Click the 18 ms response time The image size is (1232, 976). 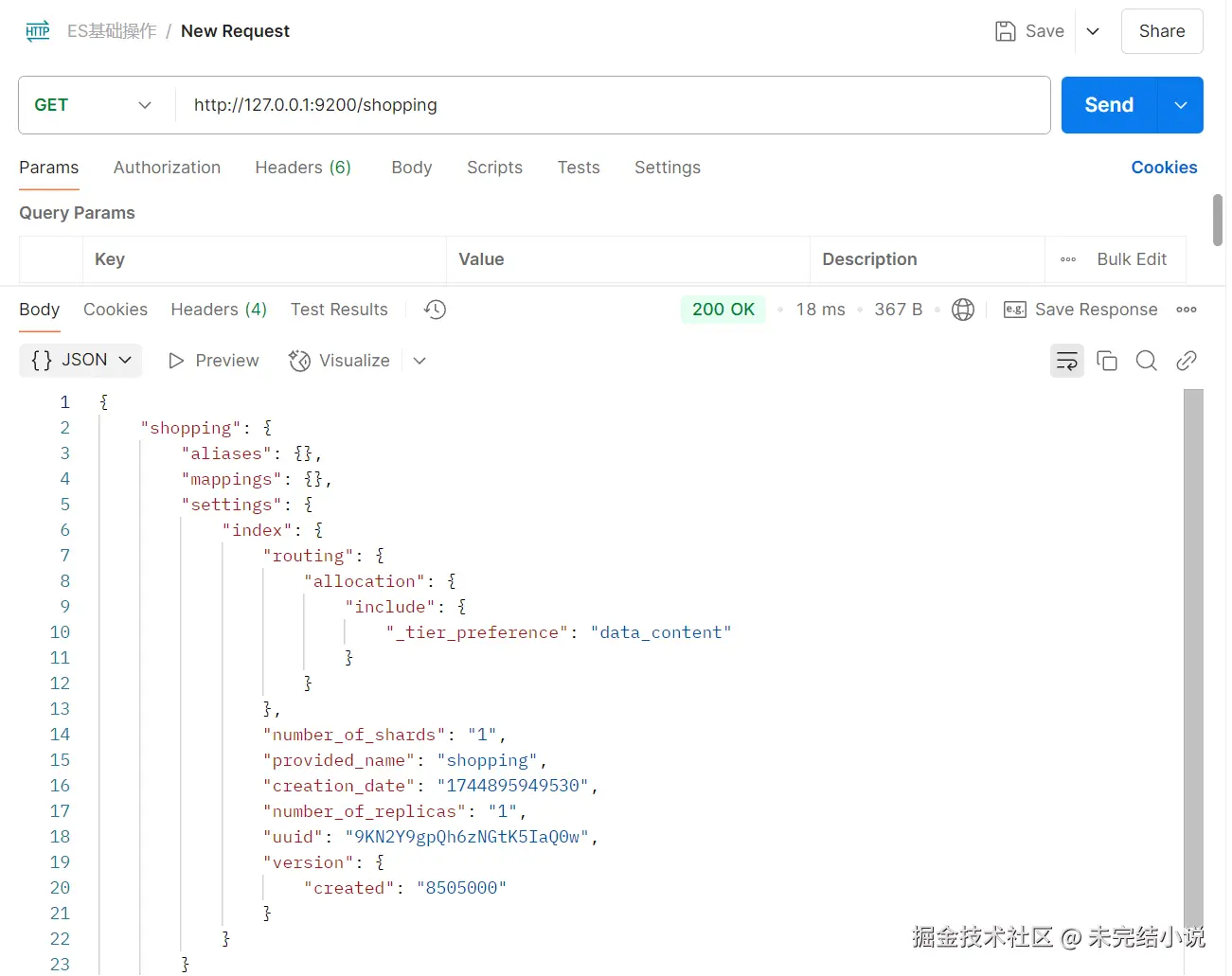click(820, 310)
